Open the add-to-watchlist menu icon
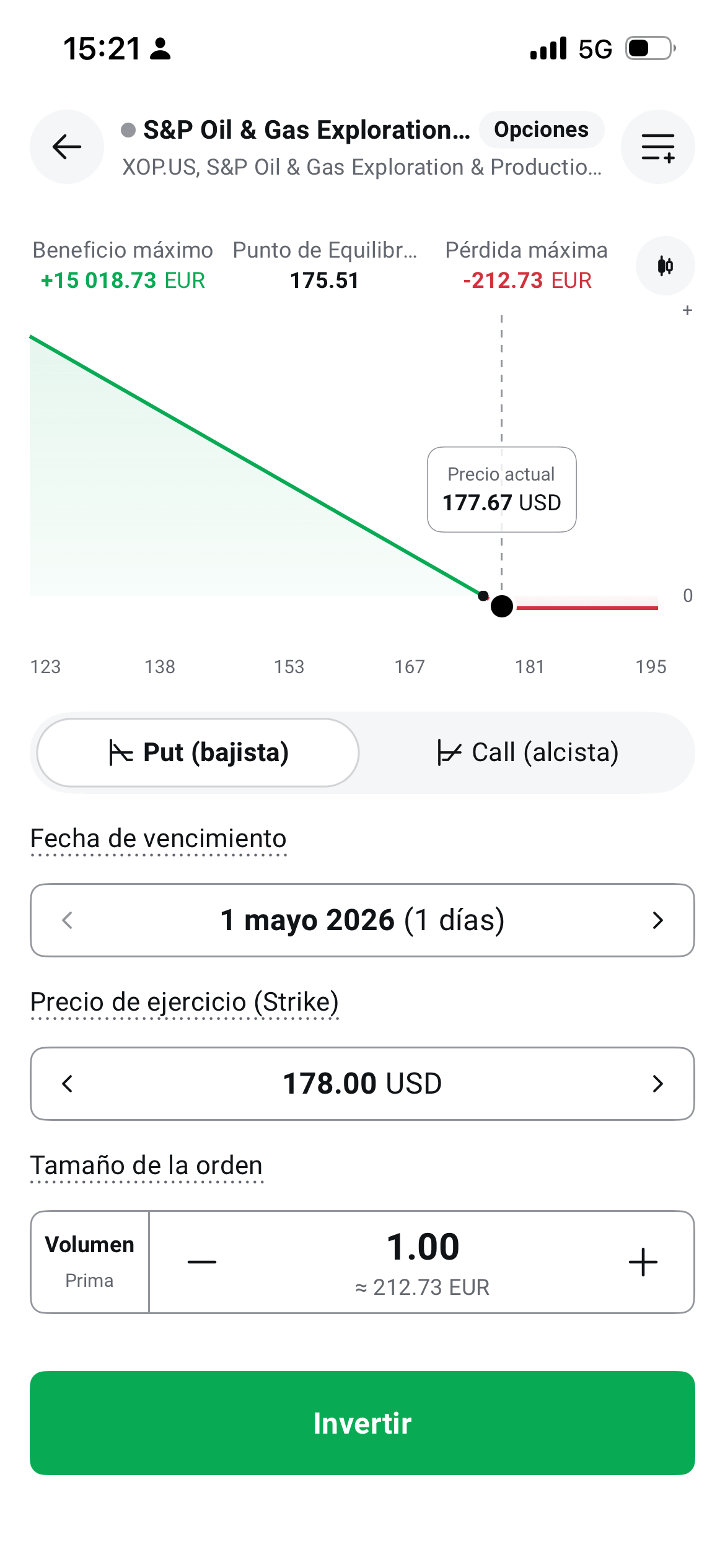Image resolution: width=725 pixels, height=1568 pixels. (x=657, y=147)
